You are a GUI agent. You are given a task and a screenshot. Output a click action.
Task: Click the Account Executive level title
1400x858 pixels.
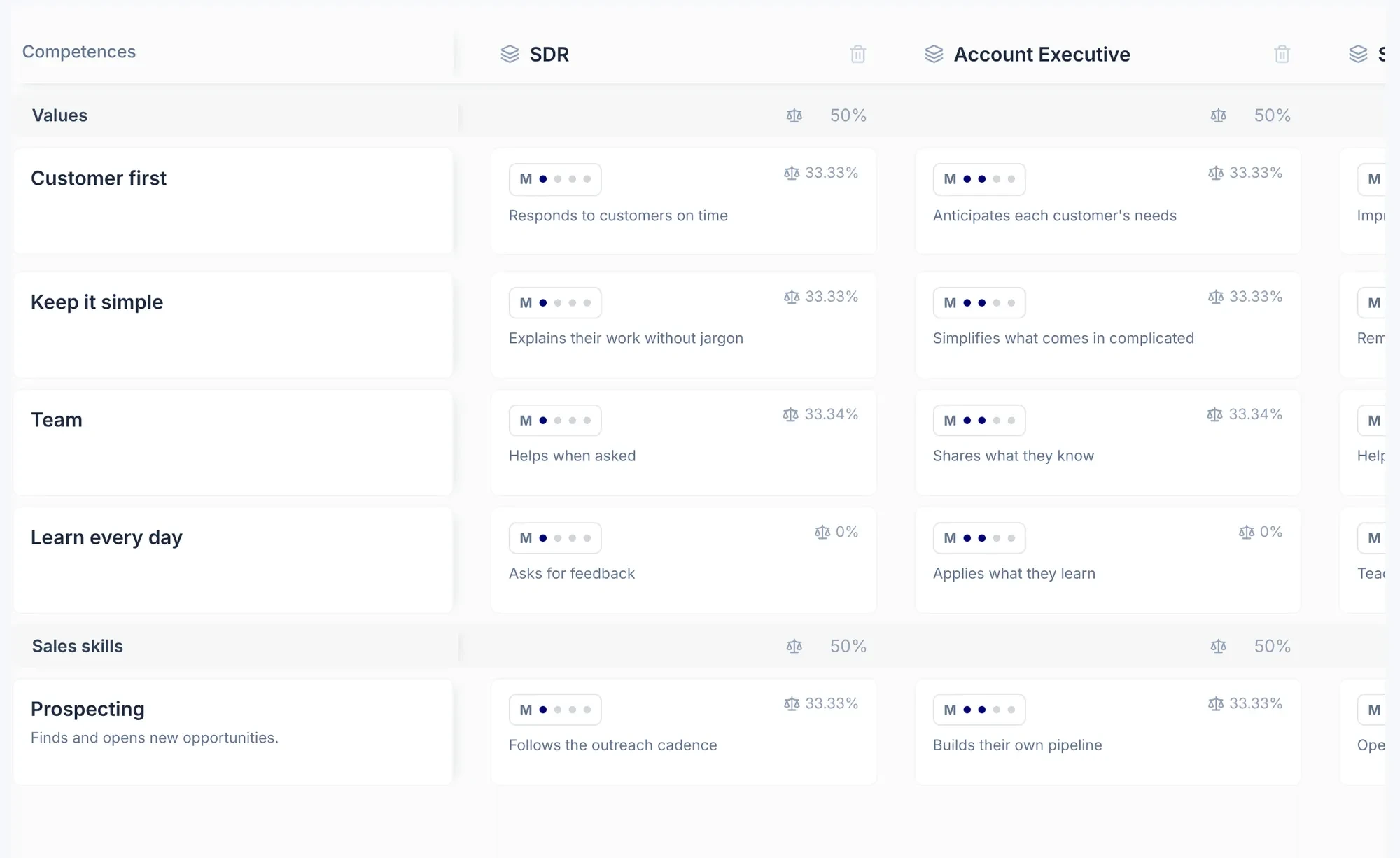(1042, 55)
